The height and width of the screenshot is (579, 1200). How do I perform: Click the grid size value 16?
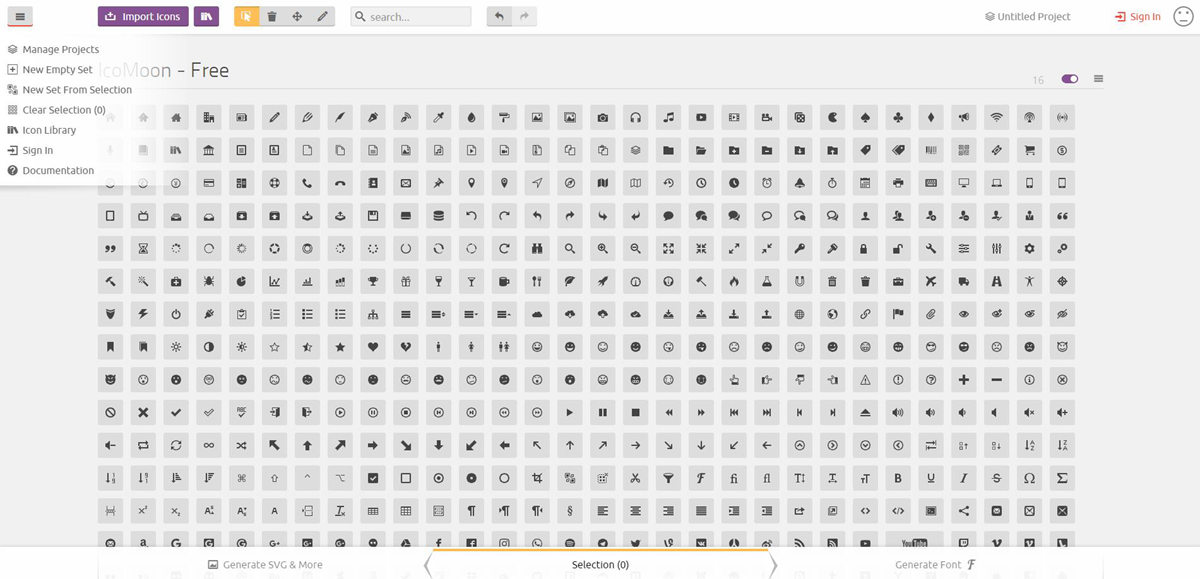pyautogui.click(x=1038, y=80)
